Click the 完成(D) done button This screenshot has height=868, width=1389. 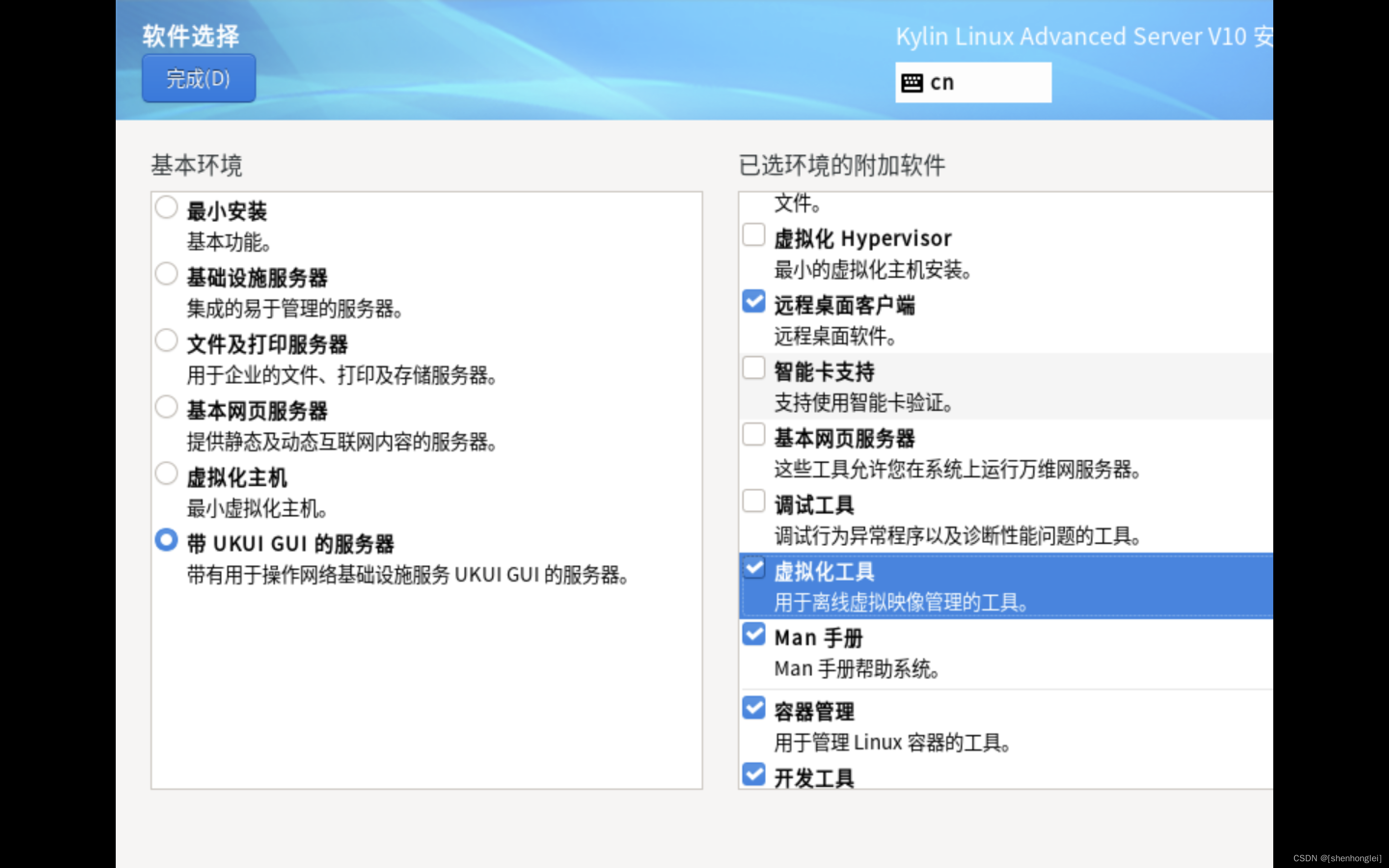point(199,79)
